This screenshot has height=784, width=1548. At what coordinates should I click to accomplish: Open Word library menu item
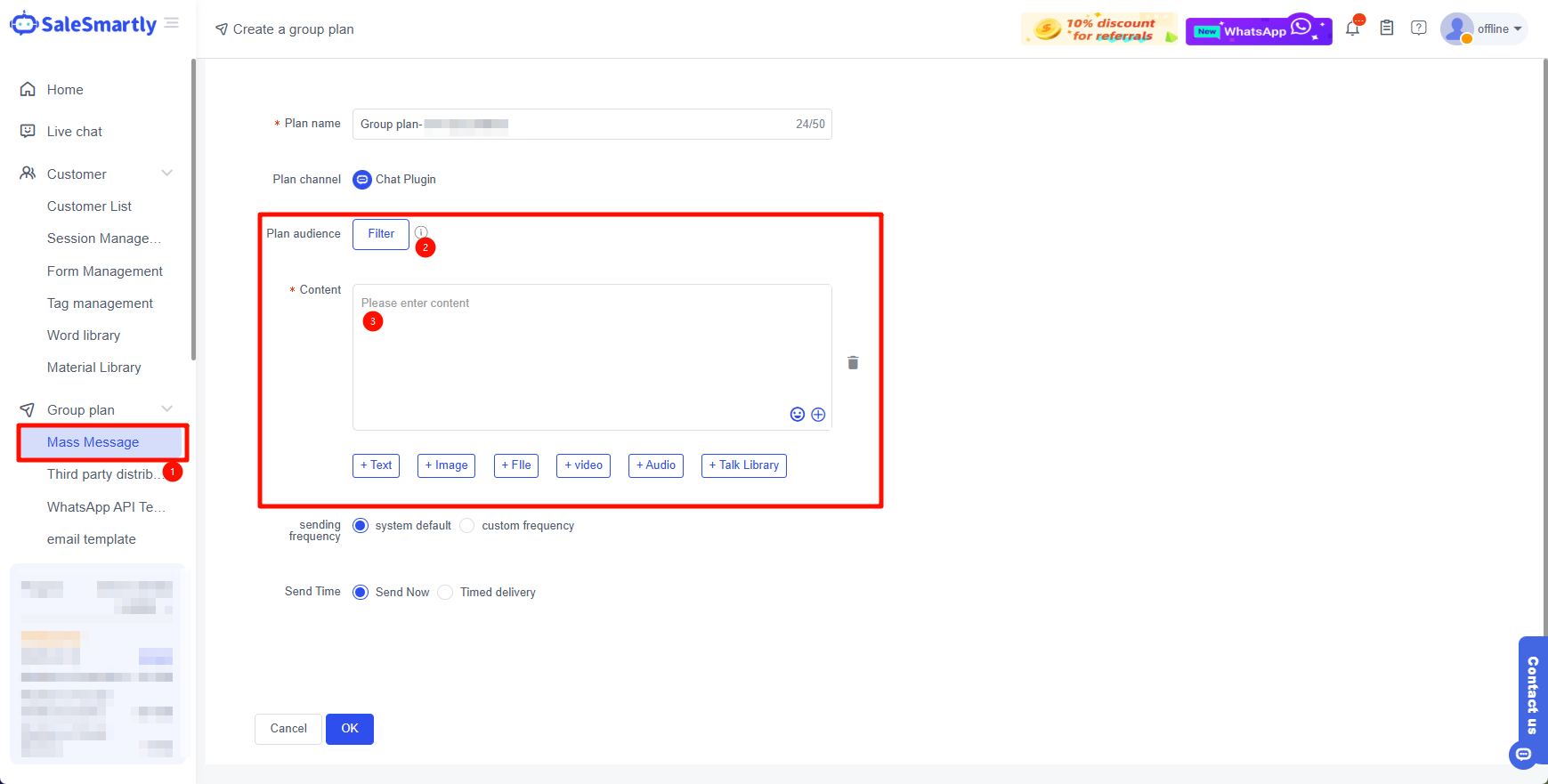coord(84,335)
